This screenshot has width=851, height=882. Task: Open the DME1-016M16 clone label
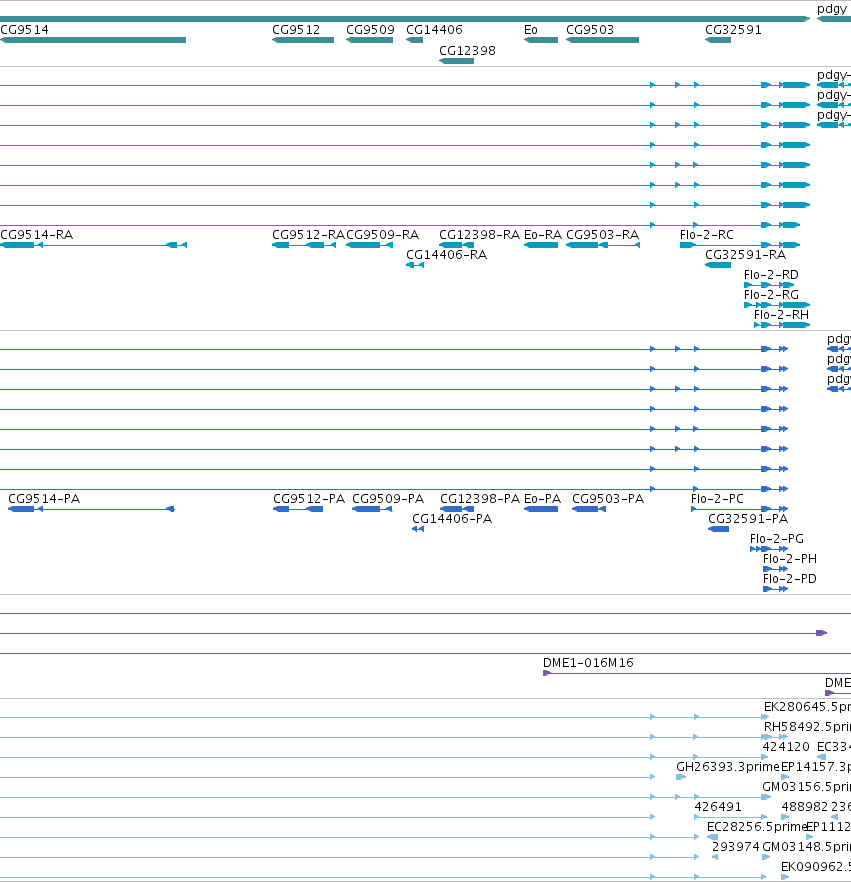(588, 663)
